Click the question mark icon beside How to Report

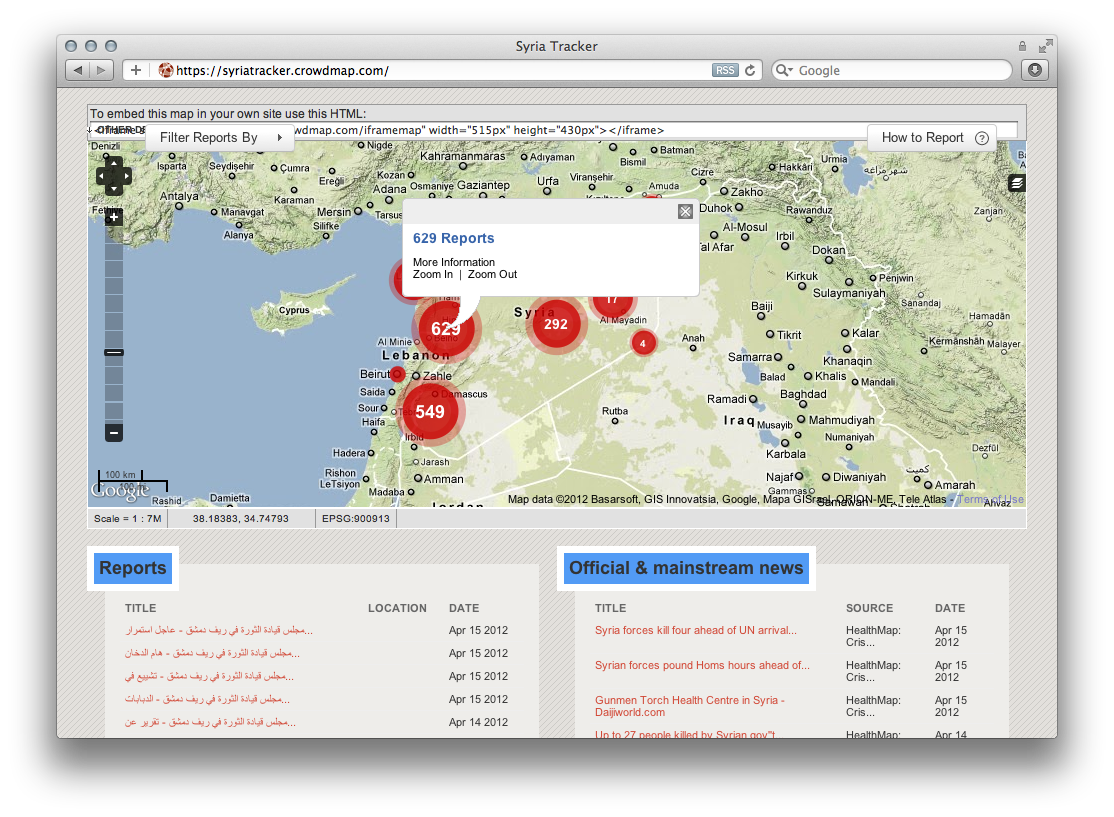pos(981,138)
